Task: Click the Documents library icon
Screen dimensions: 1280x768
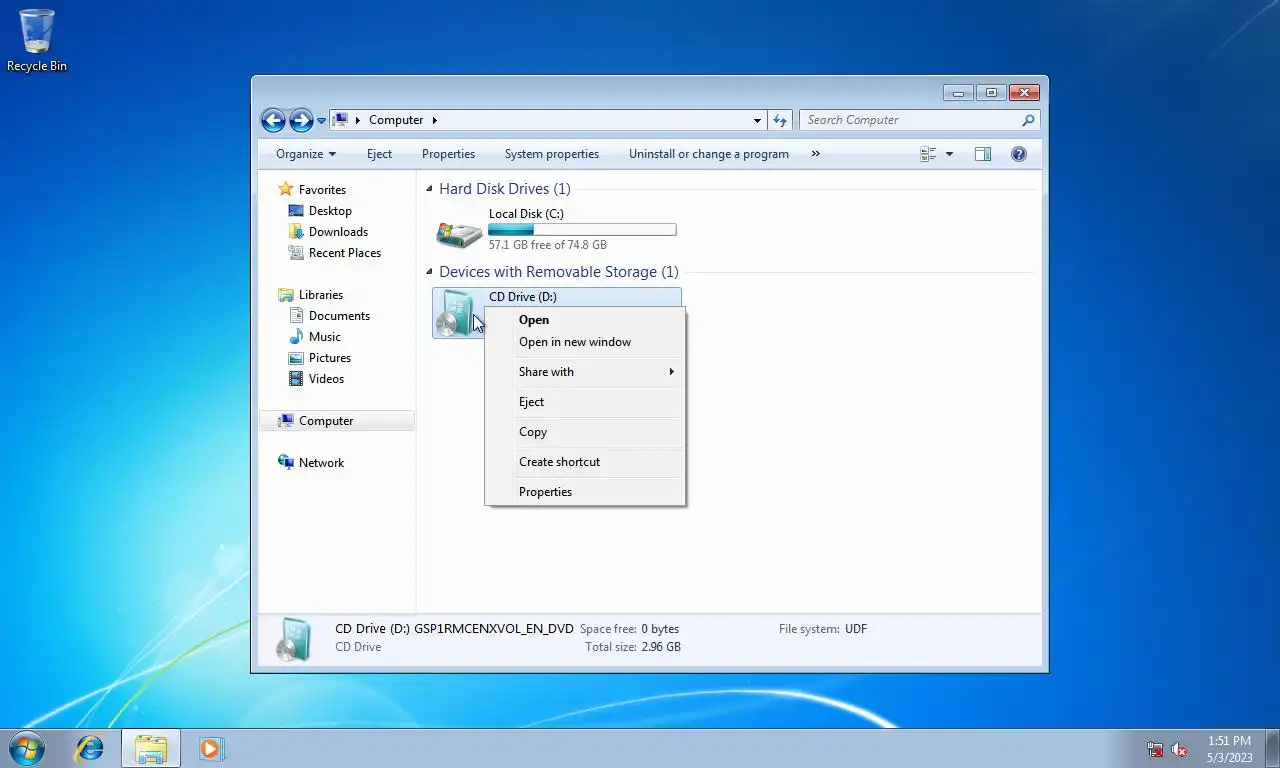Action: point(296,316)
